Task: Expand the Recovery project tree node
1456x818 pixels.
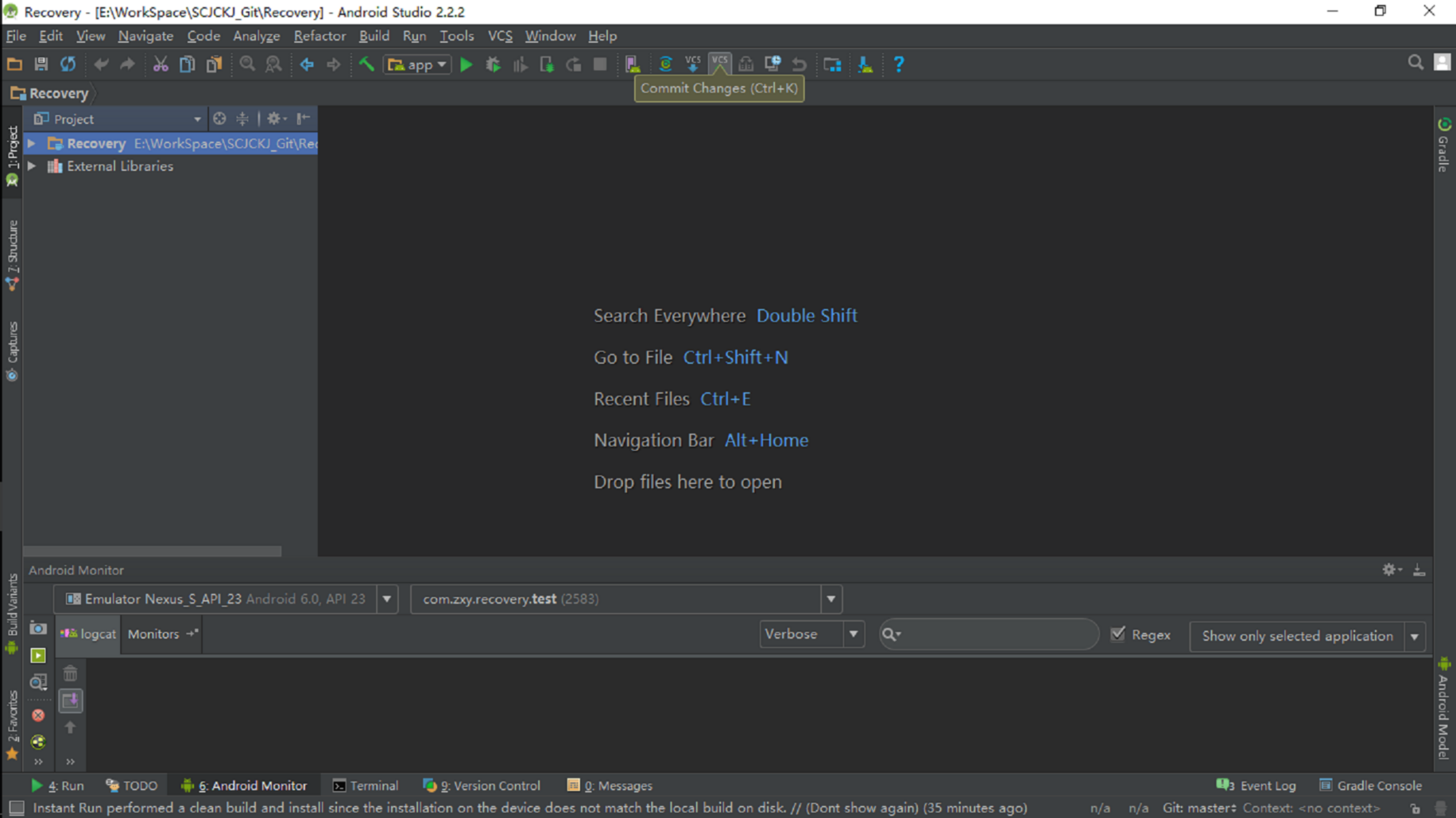Action: [32, 143]
